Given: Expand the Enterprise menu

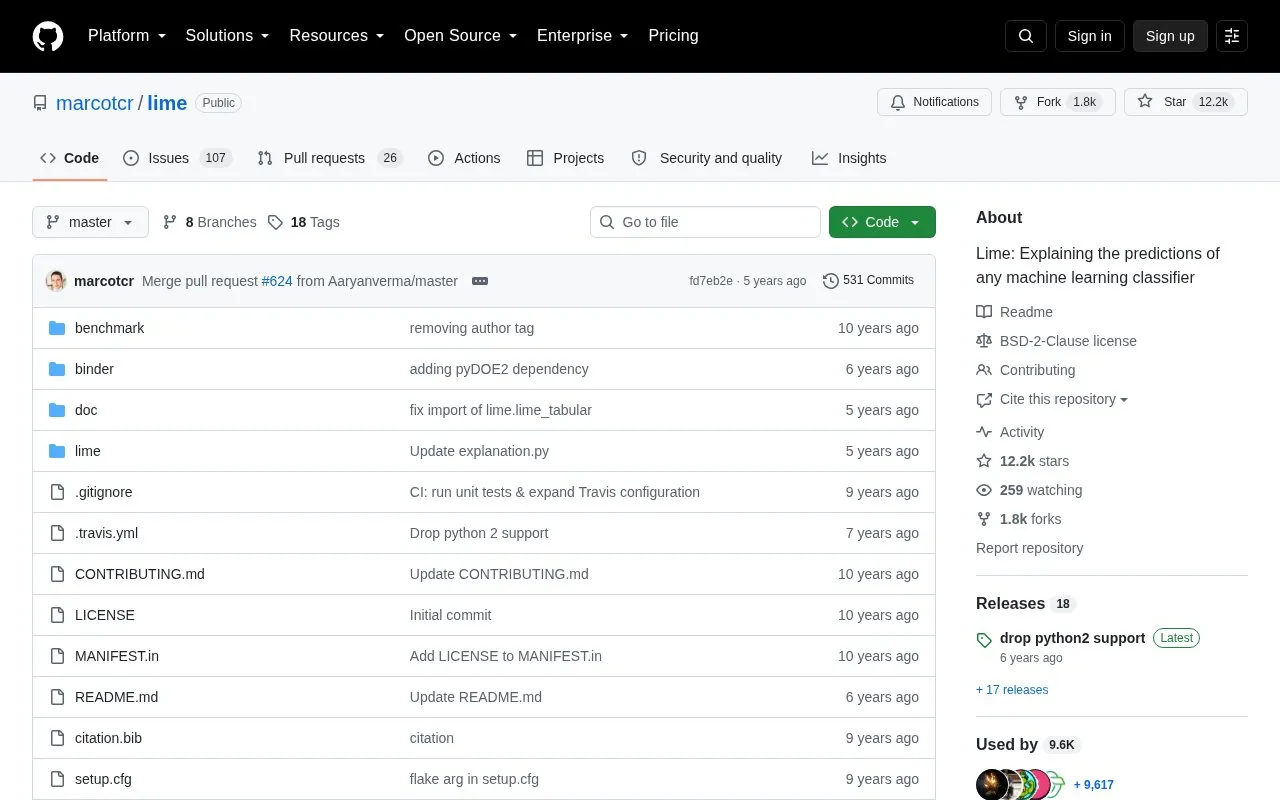Looking at the screenshot, I should [x=583, y=36].
